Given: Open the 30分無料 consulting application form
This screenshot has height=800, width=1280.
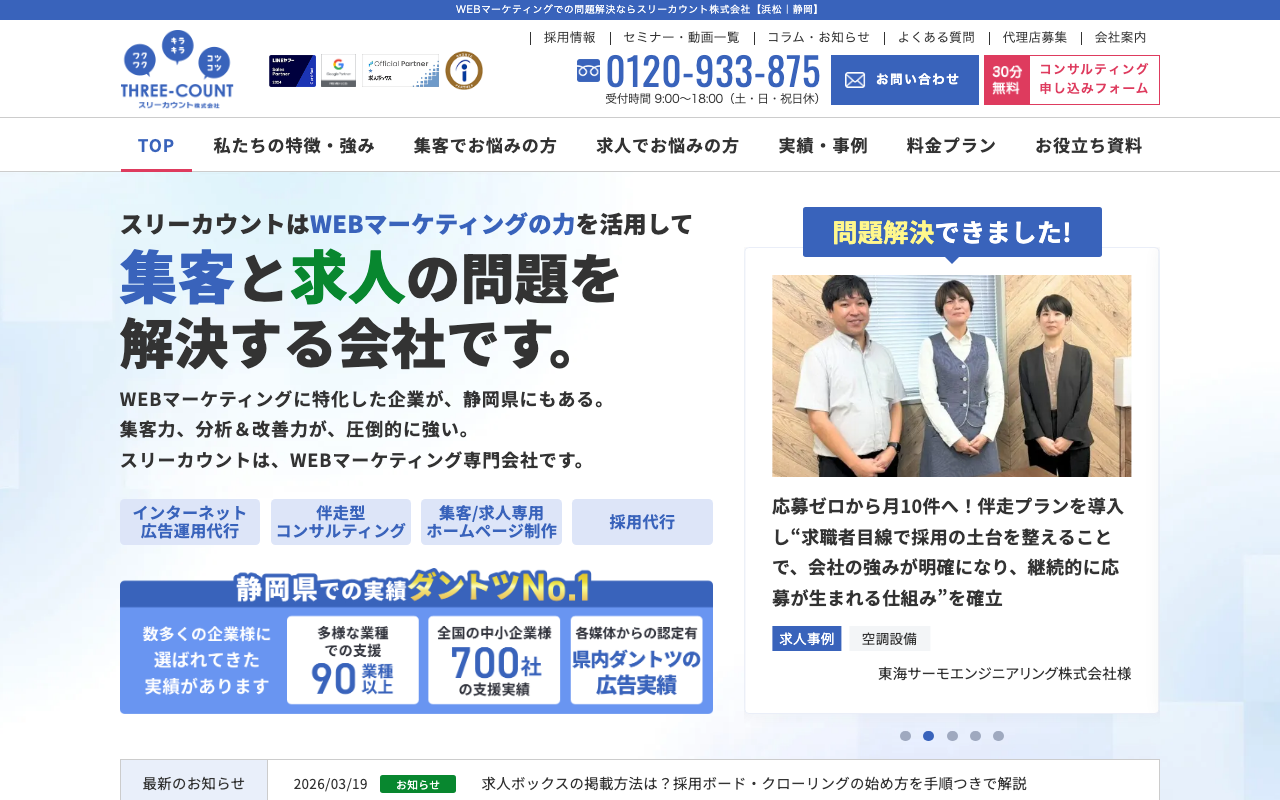Looking at the screenshot, I should click(x=1071, y=80).
